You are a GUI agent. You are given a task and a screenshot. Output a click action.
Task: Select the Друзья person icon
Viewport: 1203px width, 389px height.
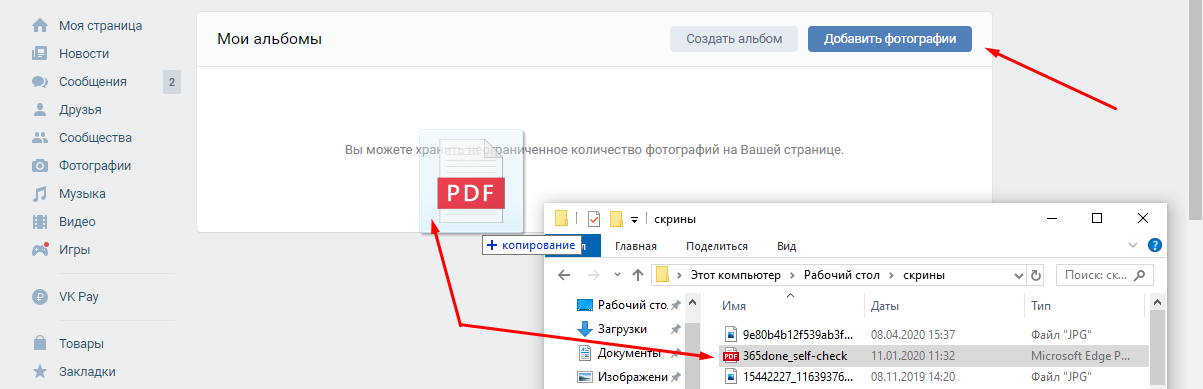(x=40, y=110)
